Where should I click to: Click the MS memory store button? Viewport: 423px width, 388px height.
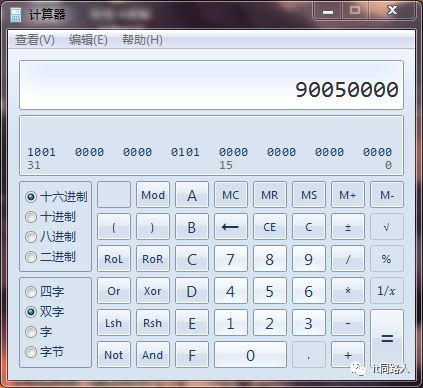[309, 195]
